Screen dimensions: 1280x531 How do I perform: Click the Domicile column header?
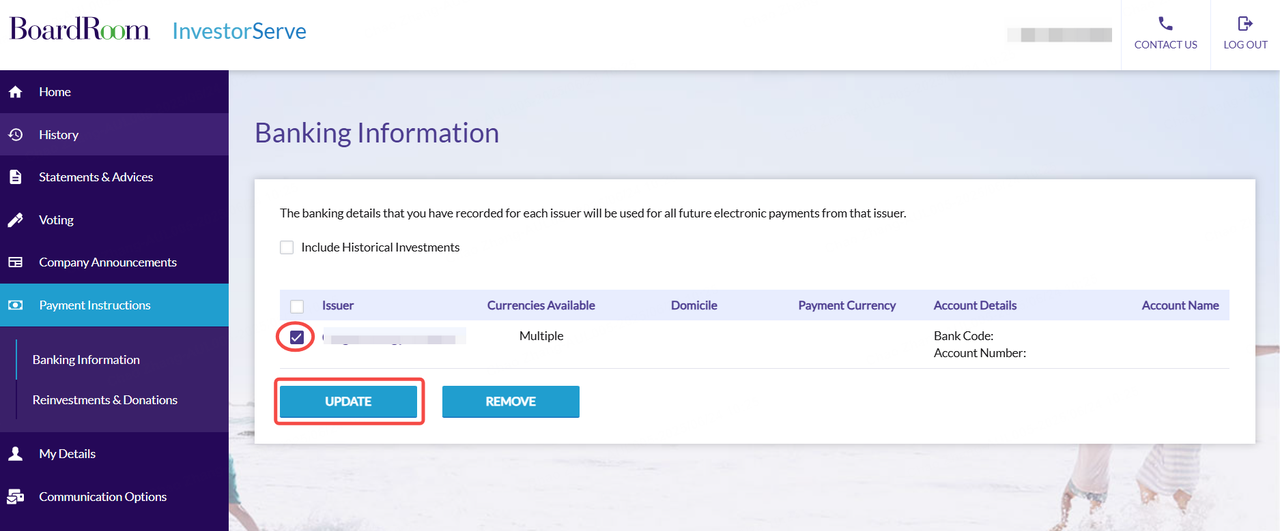pyautogui.click(x=694, y=305)
